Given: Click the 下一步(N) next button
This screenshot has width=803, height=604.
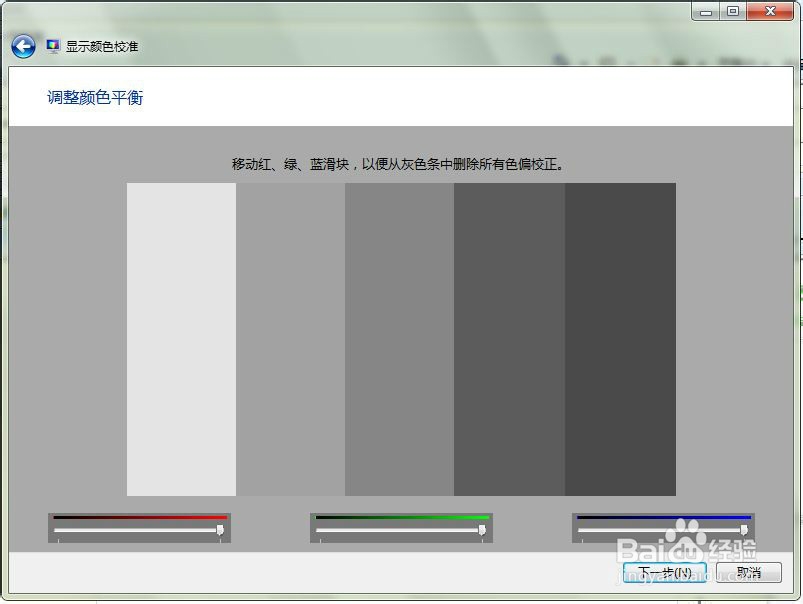Looking at the screenshot, I should pyautogui.click(x=665, y=572).
